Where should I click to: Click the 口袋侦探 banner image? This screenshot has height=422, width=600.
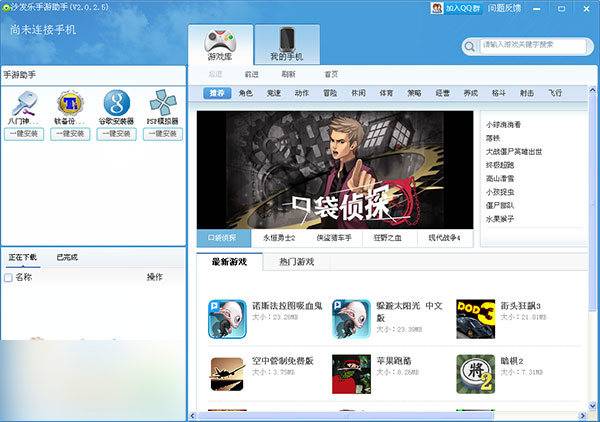[x=335, y=170]
